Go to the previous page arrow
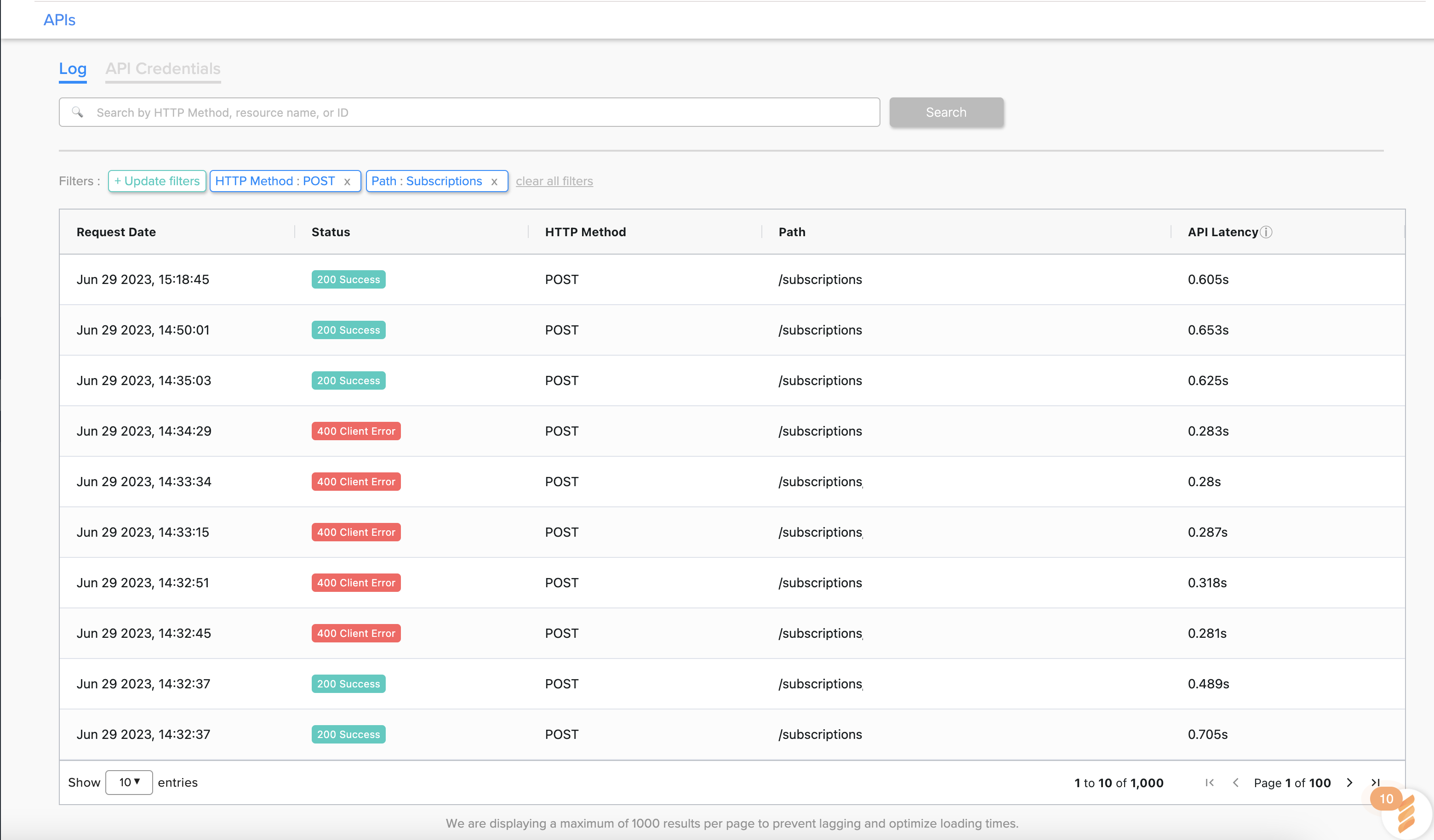1434x840 pixels. [1235, 783]
